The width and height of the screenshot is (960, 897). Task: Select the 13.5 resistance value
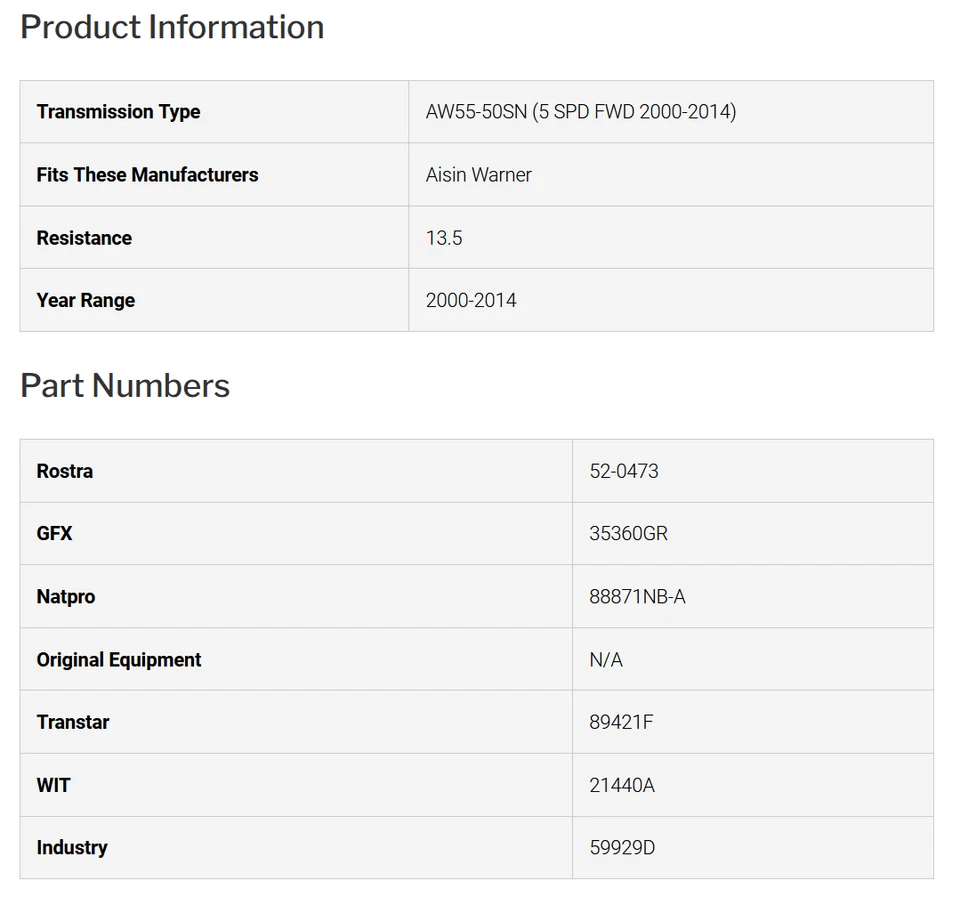click(444, 238)
